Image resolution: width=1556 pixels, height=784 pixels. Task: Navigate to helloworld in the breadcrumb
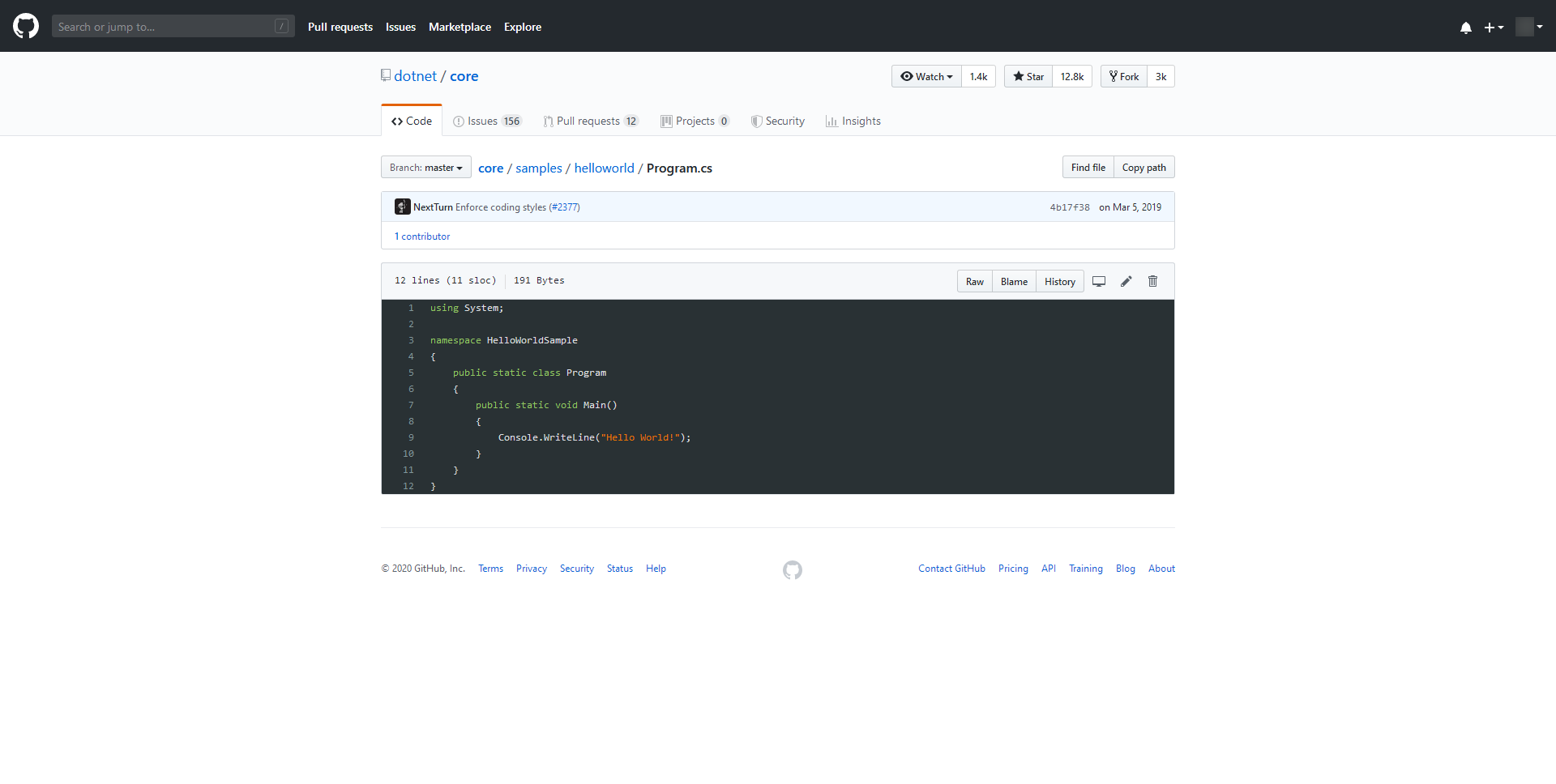click(605, 168)
